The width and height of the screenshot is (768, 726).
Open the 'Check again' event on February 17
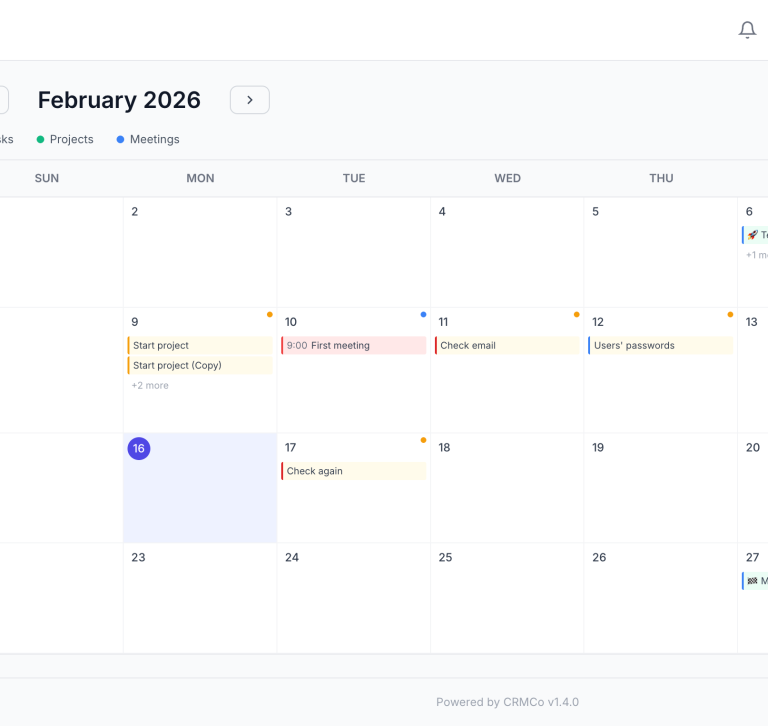coord(354,471)
